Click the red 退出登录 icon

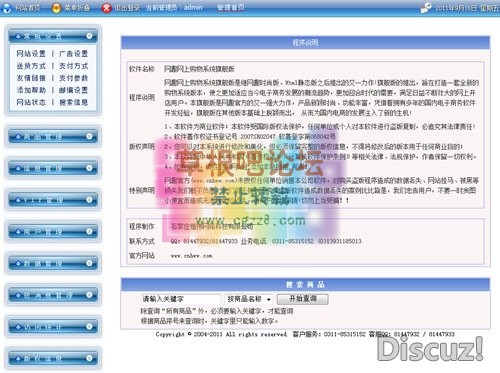pyautogui.click(x=106, y=8)
